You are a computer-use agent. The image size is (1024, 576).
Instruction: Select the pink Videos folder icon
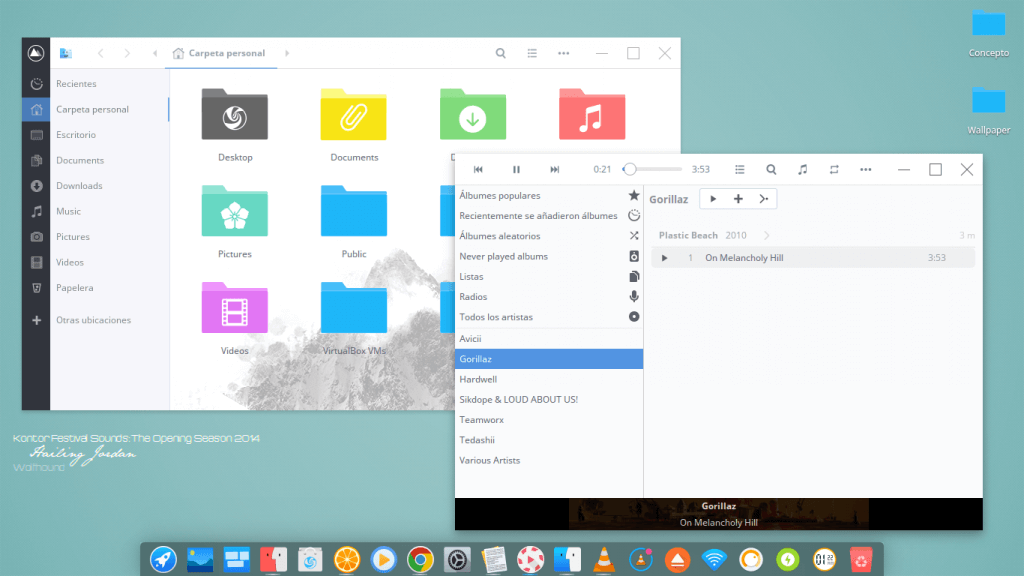click(x=234, y=308)
